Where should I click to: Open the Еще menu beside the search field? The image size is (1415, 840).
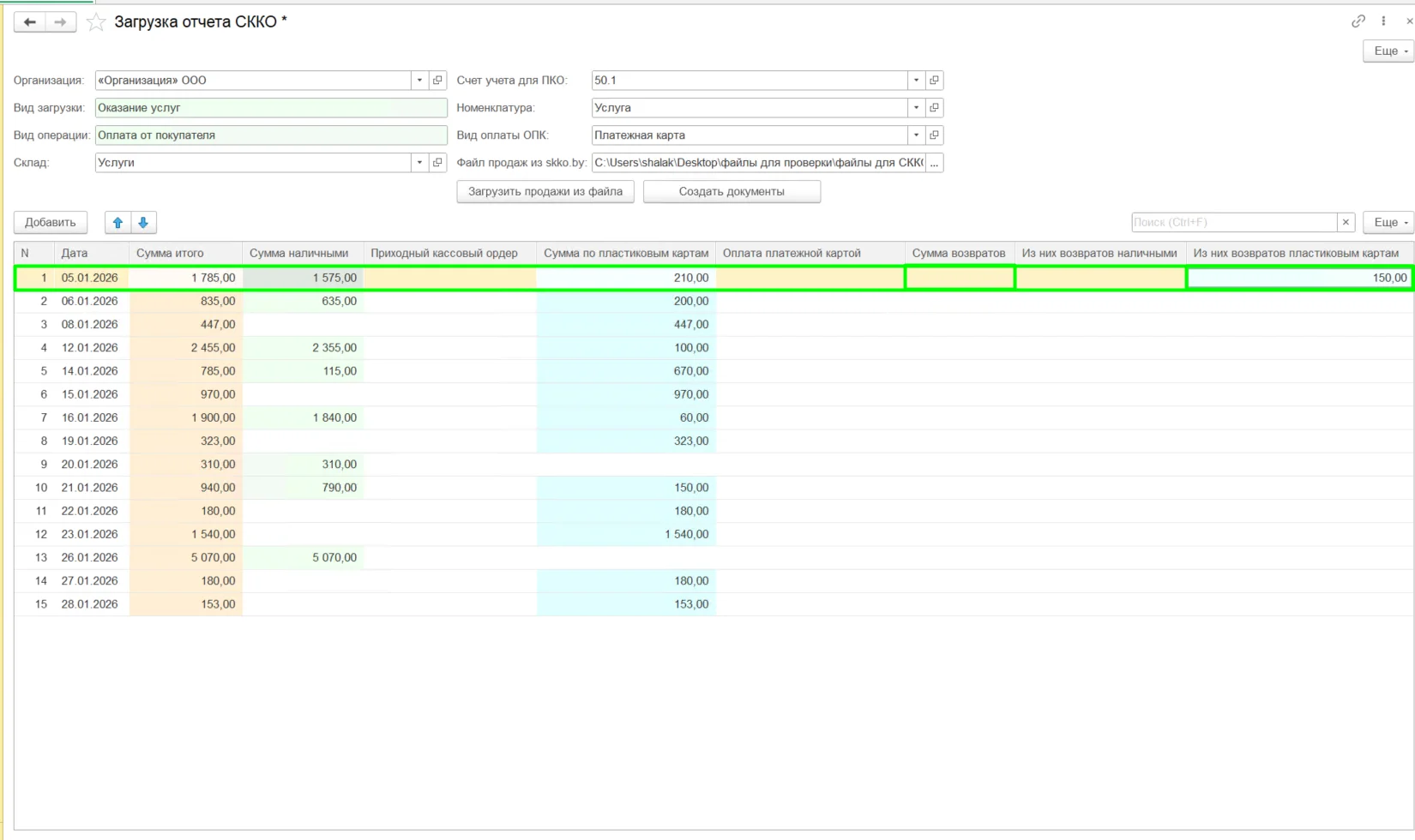(1388, 223)
